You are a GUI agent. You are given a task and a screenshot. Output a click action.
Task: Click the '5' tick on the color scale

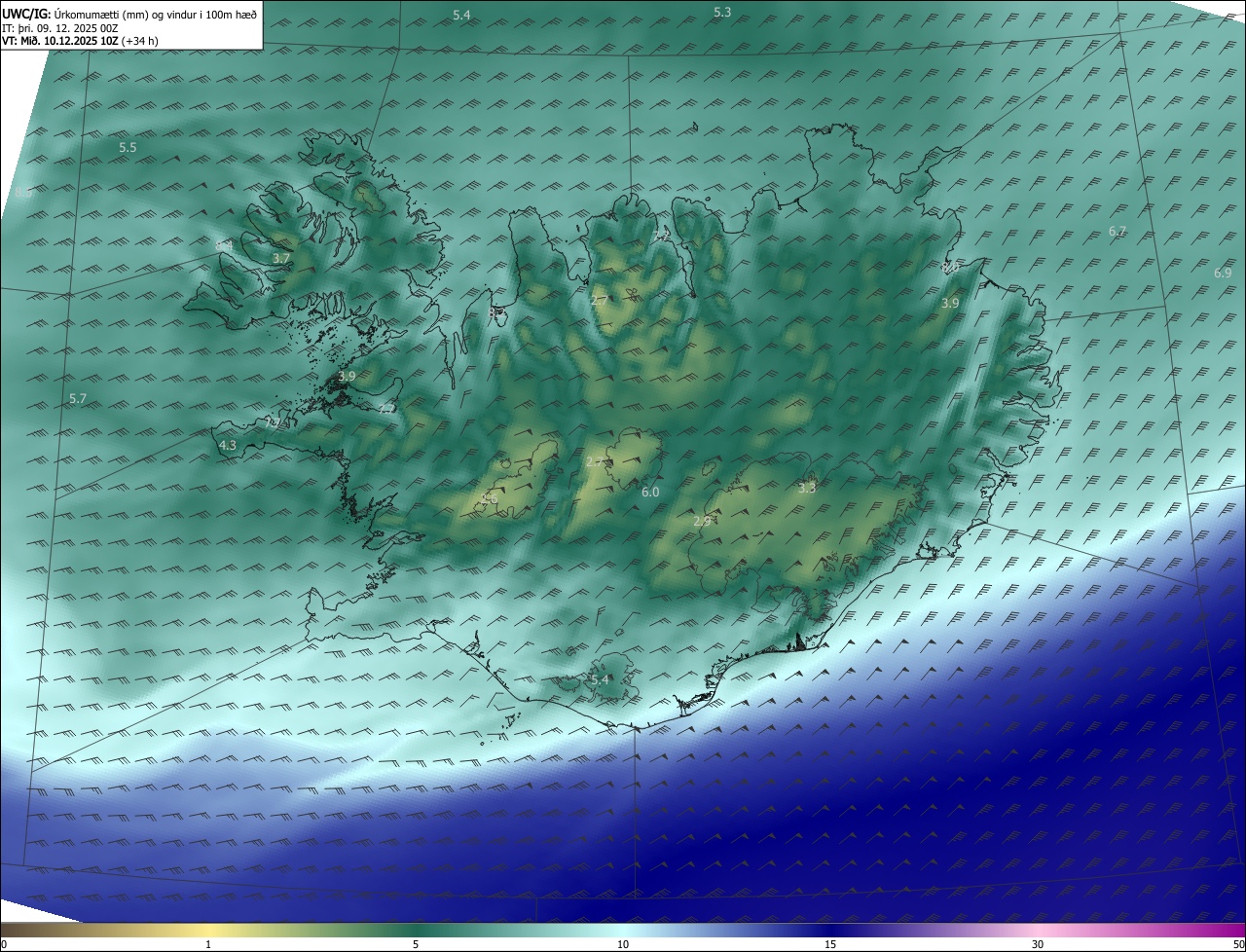(416, 944)
